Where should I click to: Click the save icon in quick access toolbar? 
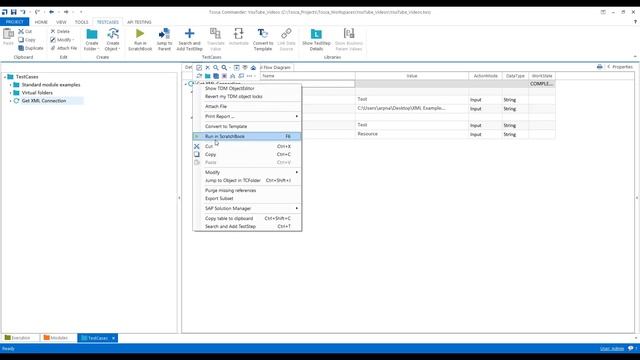[x=13, y=12]
